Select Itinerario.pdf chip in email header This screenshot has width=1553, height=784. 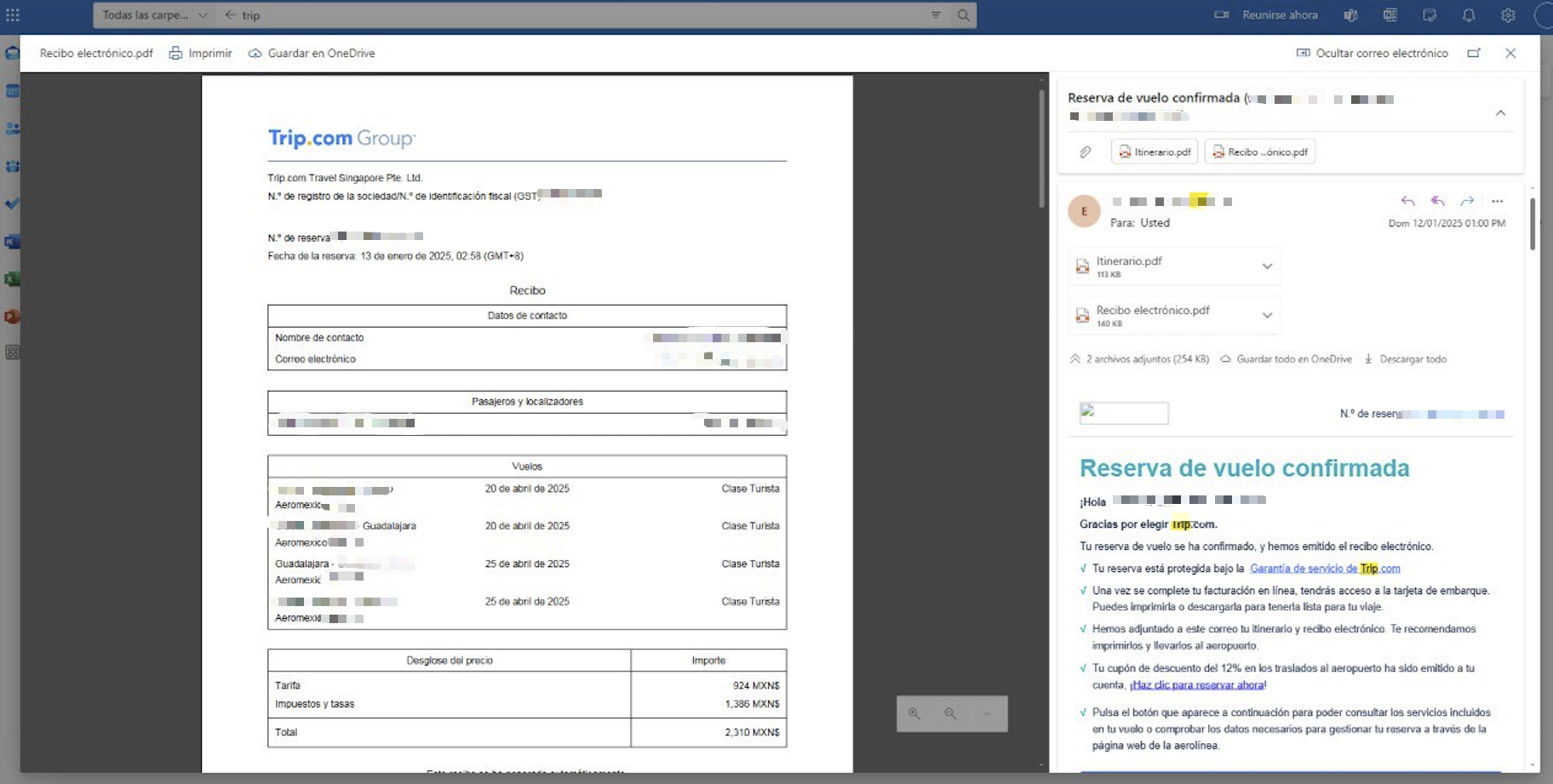1155,152
